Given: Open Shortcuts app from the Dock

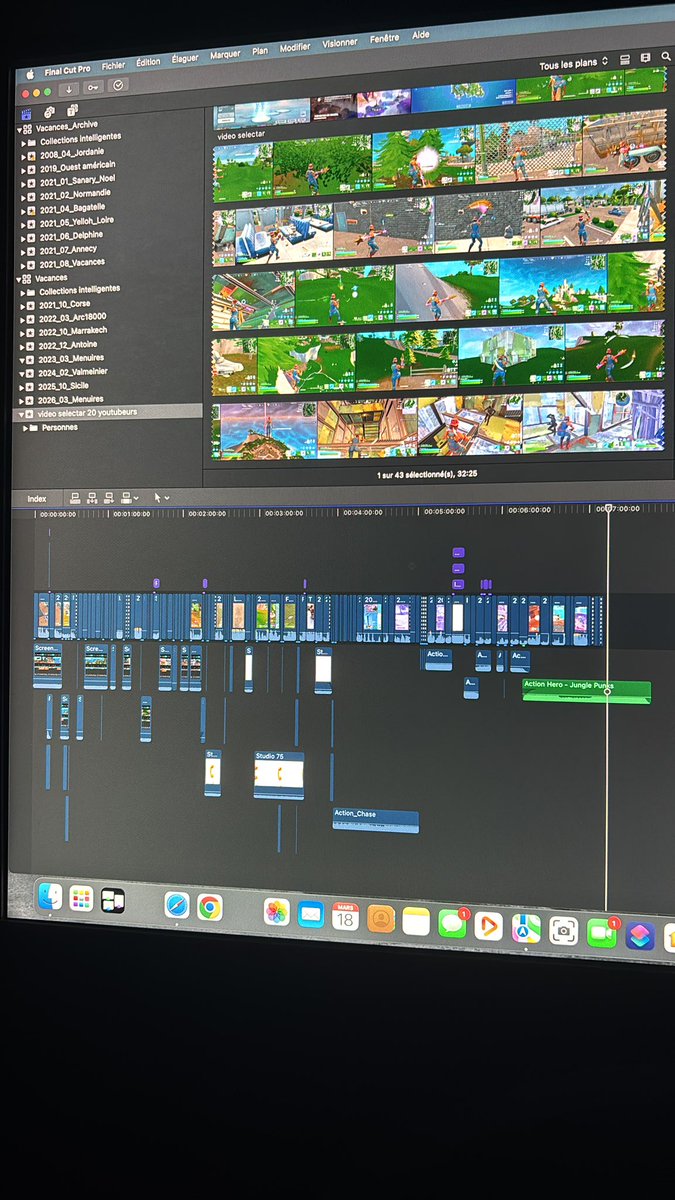Looking at the screenshot, I should click(x=640, y=937).
